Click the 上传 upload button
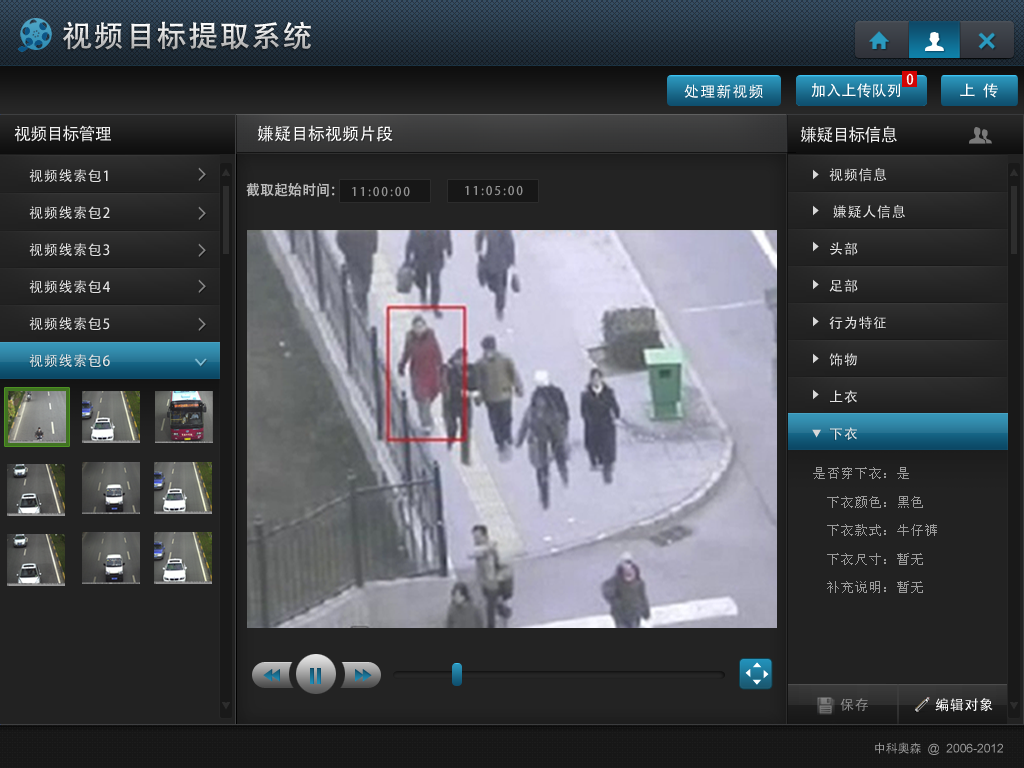Screen dimensions: 1024x768 [978, 91]
